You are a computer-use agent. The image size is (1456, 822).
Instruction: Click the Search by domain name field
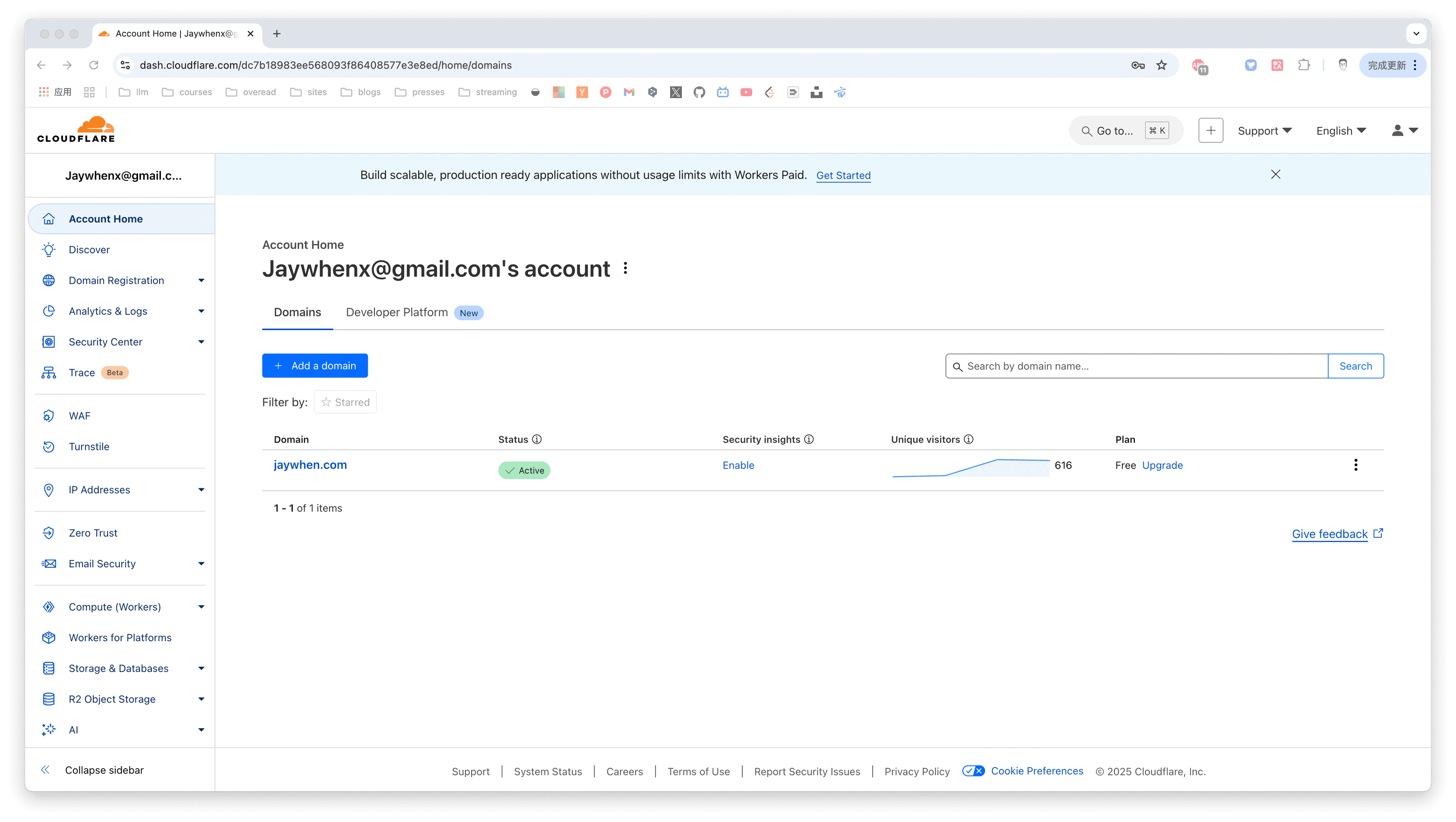(1137, 366)
